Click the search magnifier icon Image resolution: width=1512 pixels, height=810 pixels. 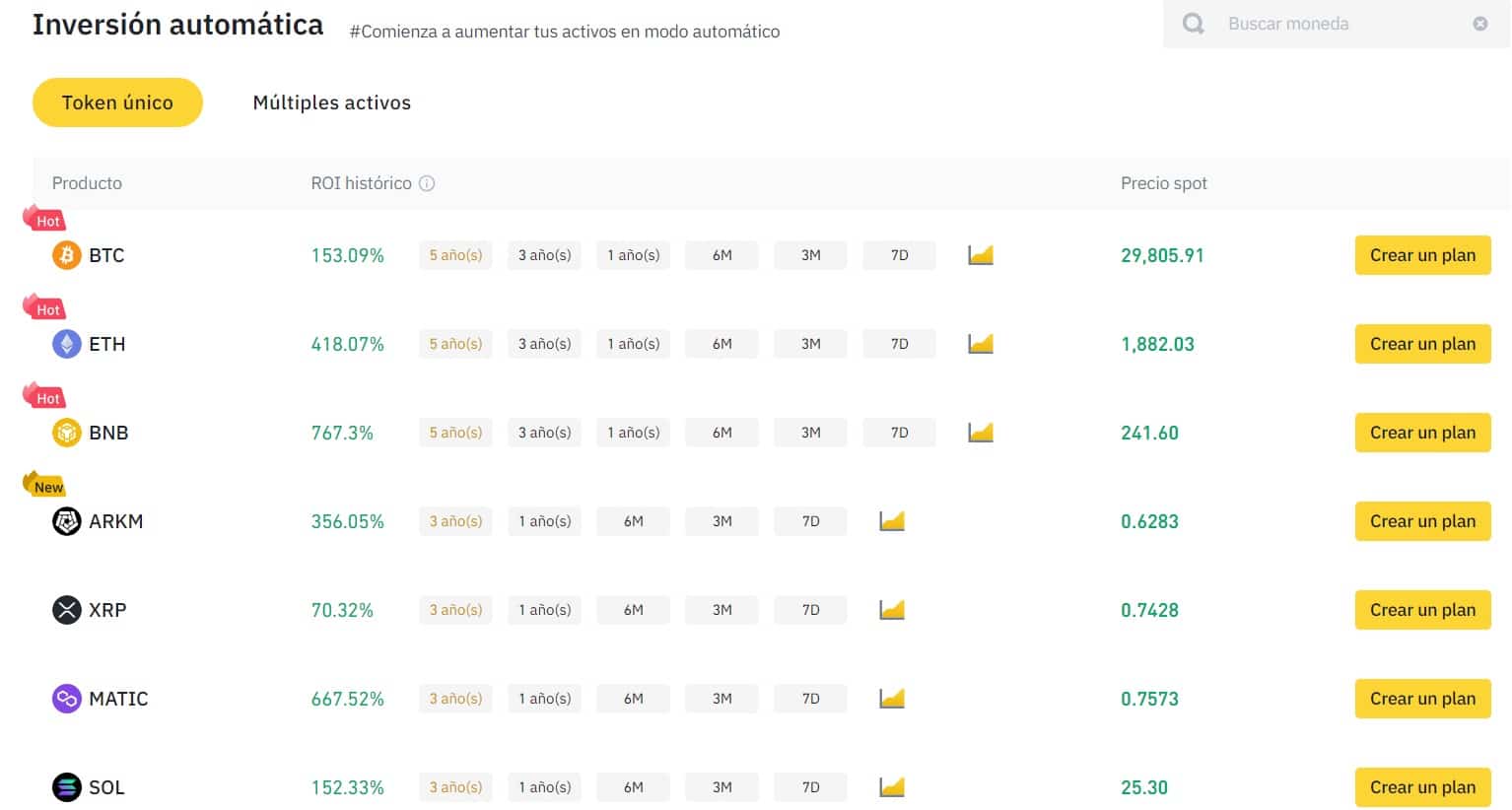click(1193, 24)
